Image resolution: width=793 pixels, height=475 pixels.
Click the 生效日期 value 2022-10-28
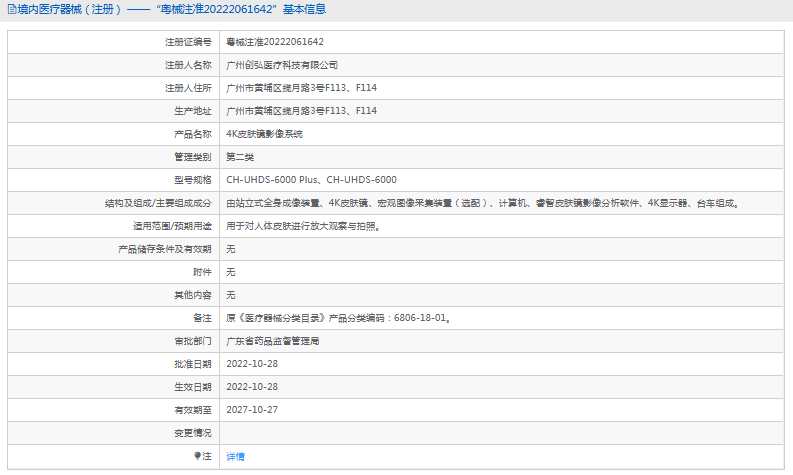point(252,386)
